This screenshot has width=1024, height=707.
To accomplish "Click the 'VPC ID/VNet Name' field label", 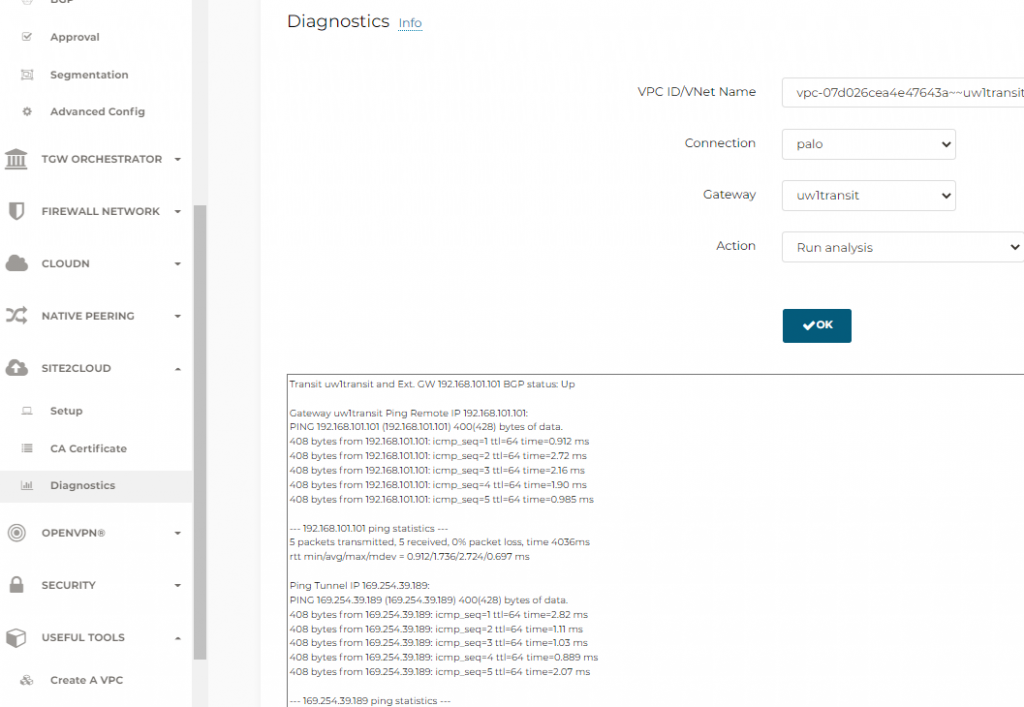I will point(696,92).
